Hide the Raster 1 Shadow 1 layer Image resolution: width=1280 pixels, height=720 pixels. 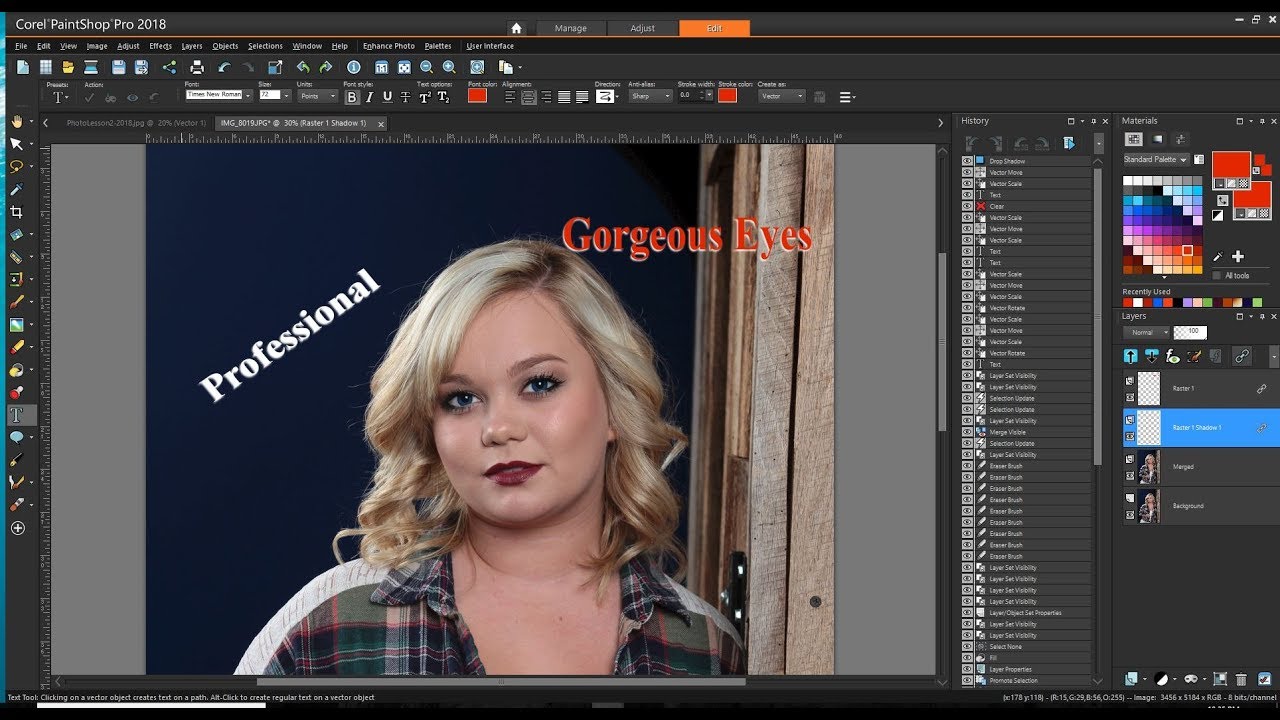pos(1130,436)
